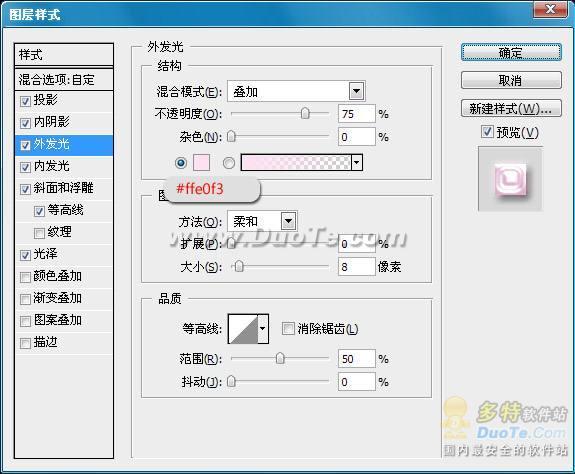Viewport: 575px width, 474px height.
Task: Enable the 消除锯齿 anti-alias checkbox
Action: tap(288, 328)
